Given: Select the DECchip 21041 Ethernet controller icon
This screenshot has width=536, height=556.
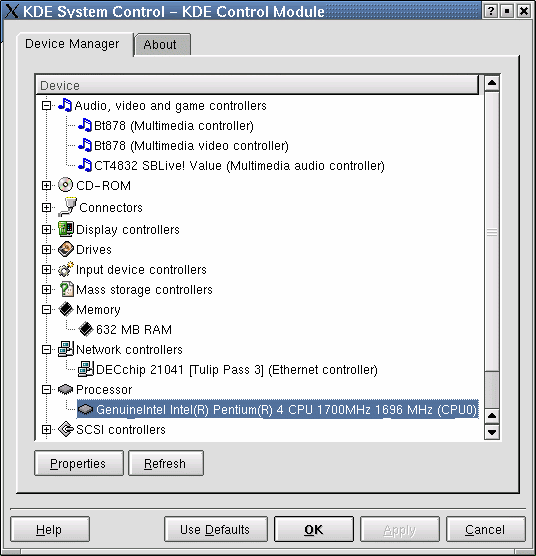Looking at the screenshot, I should click(x=86, y=369).
